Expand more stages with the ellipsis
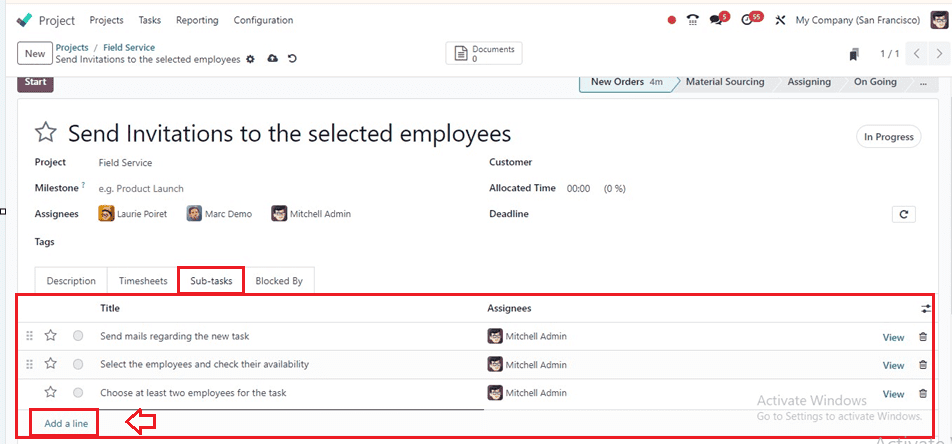 coord(923,82)
